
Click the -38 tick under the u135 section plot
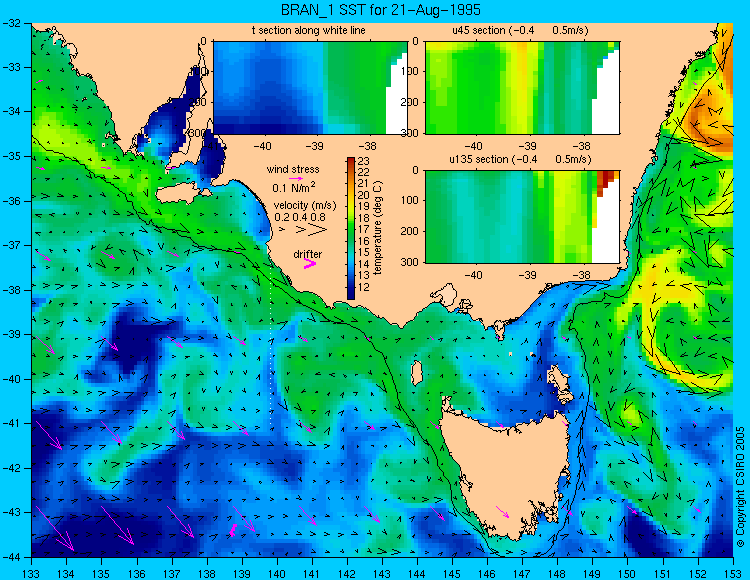pyautogui.click(x=582, y=275)
